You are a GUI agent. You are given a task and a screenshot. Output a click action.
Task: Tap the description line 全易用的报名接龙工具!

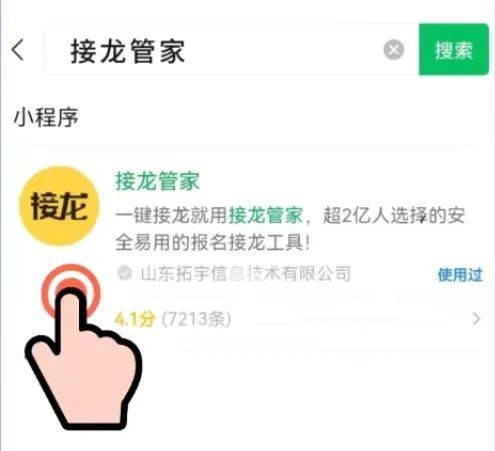(x=212, y=242)
